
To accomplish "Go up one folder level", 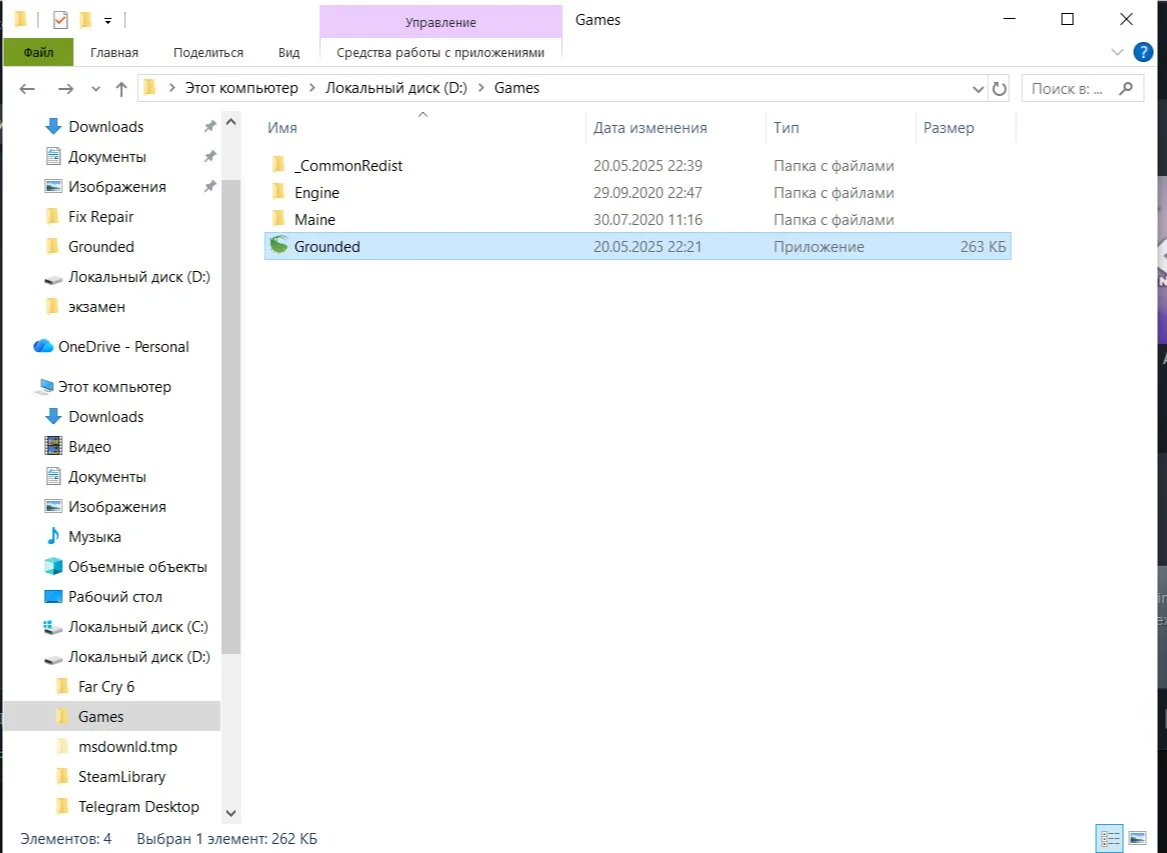I will click(x=121, y=89).
